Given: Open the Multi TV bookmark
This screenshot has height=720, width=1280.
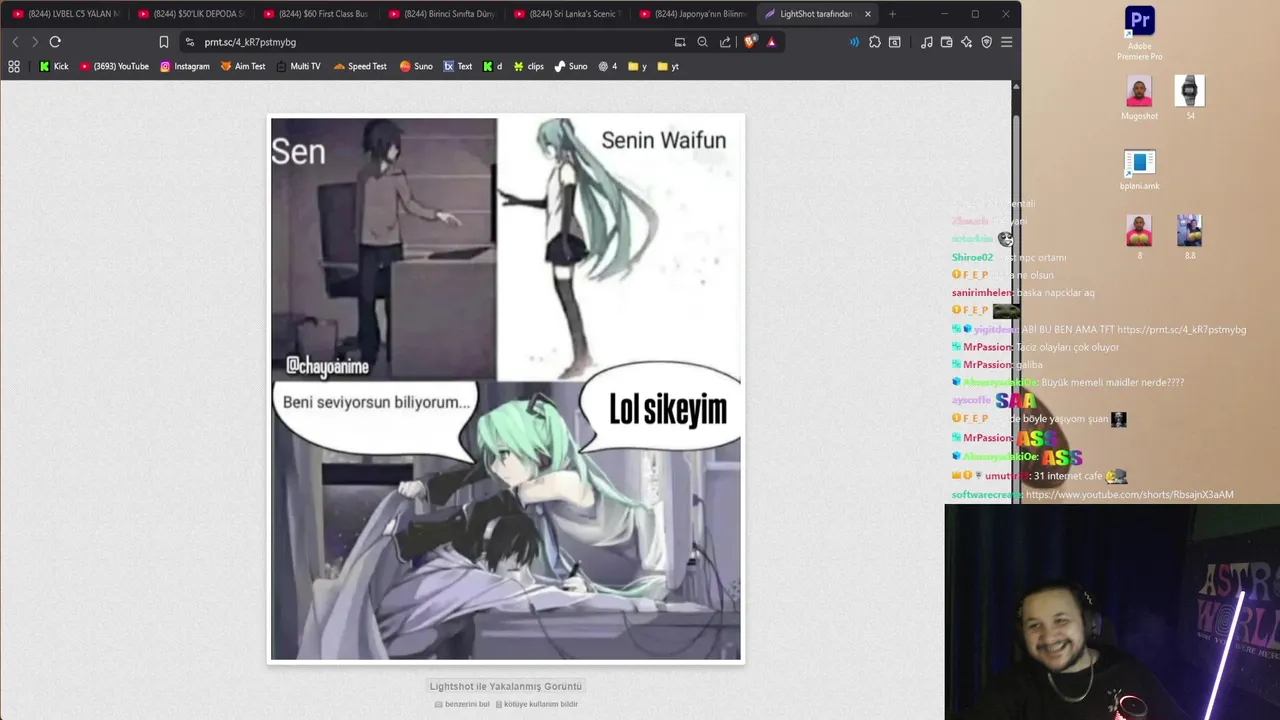Looking at the screenshot, I should (298, 67).
